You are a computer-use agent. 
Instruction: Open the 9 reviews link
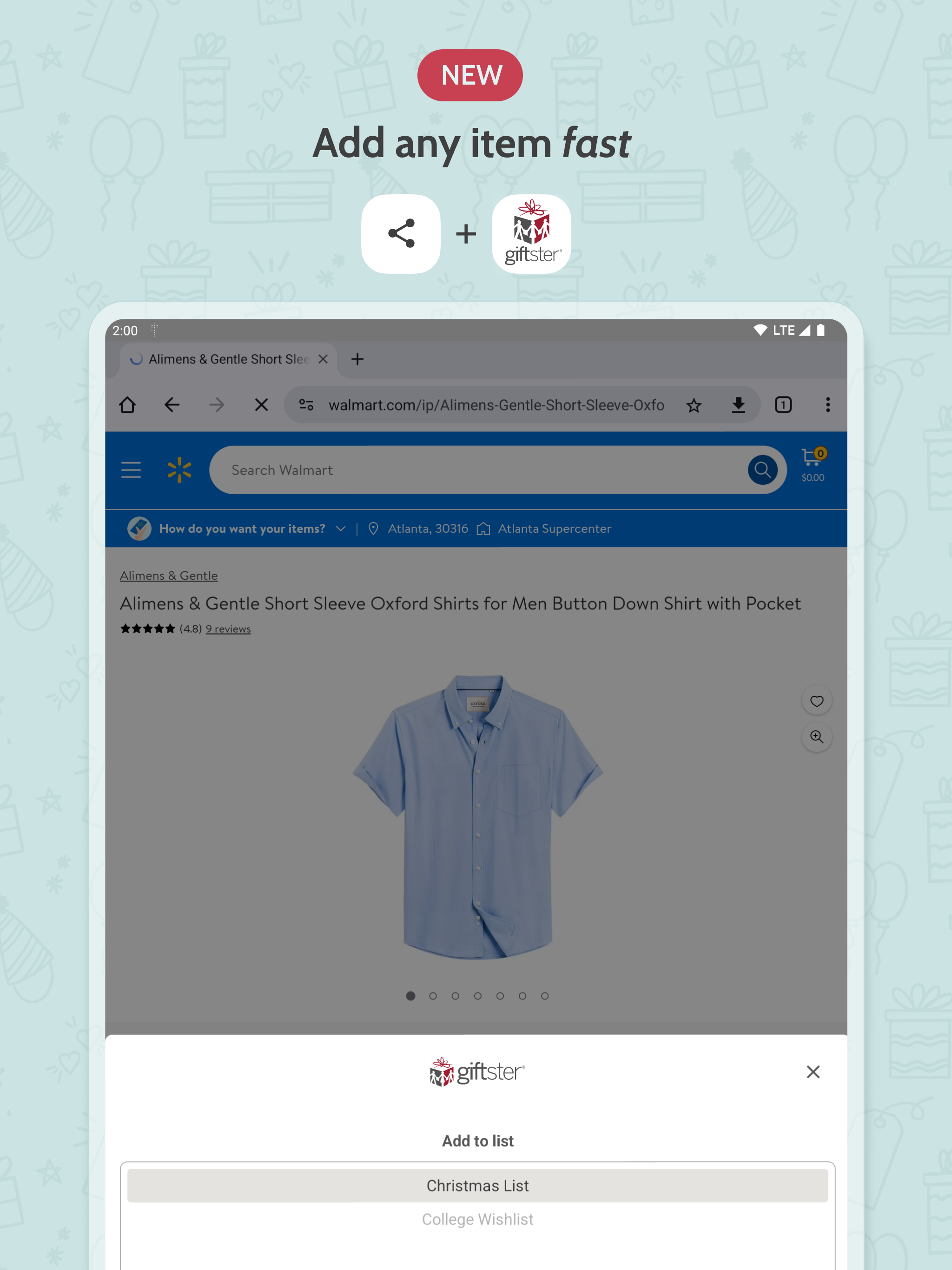(228, 628)
